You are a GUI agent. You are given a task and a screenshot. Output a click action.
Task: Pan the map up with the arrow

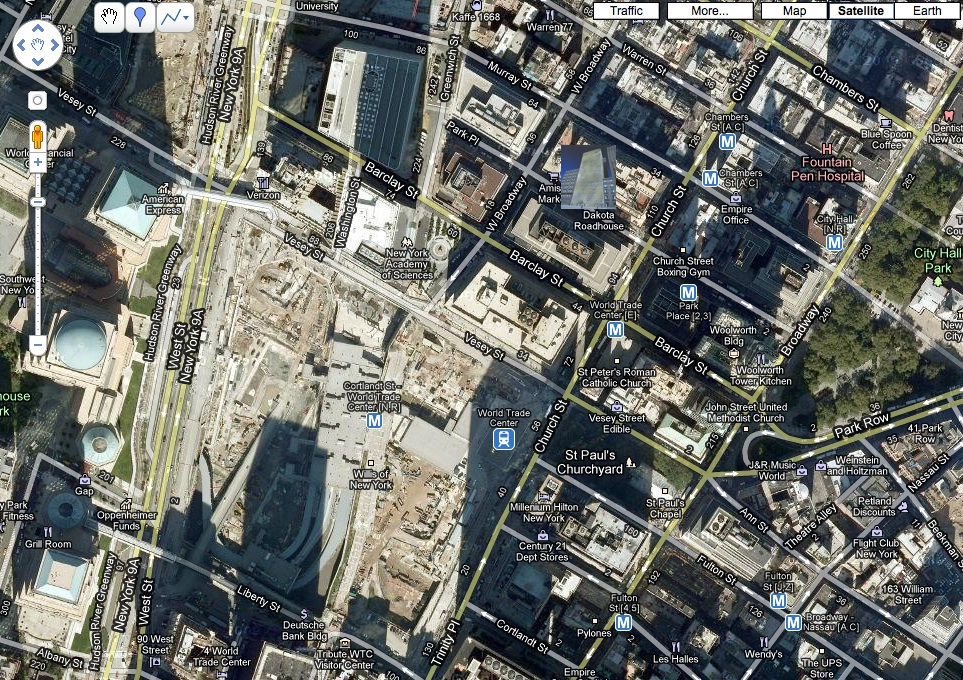coord(38,28)
